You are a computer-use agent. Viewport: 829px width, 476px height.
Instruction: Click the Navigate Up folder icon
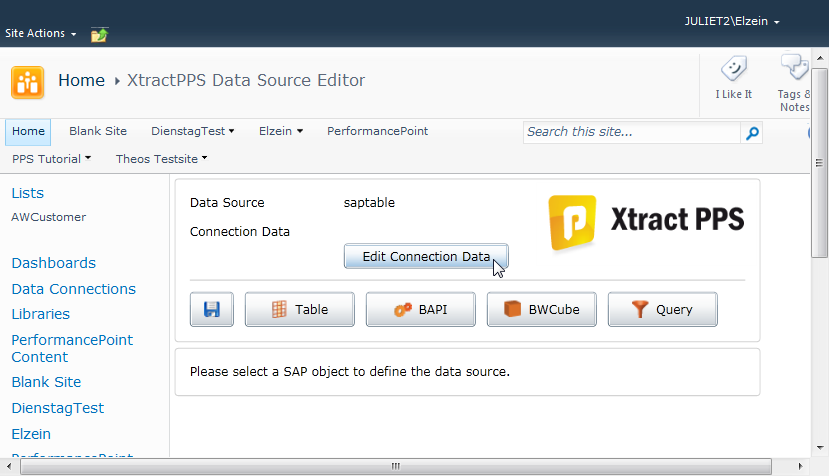pos(99,34)
